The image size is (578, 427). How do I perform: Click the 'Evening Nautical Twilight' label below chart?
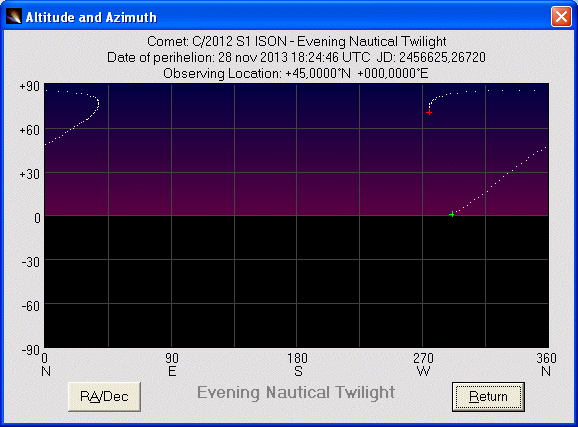[296, 392]
